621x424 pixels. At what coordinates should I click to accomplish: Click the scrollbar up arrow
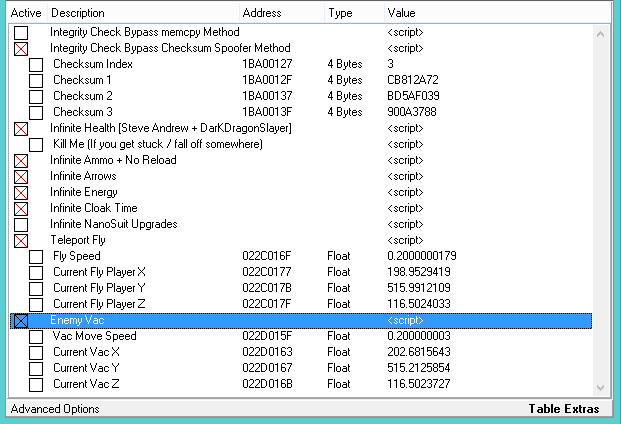click(x=600, y=34)
